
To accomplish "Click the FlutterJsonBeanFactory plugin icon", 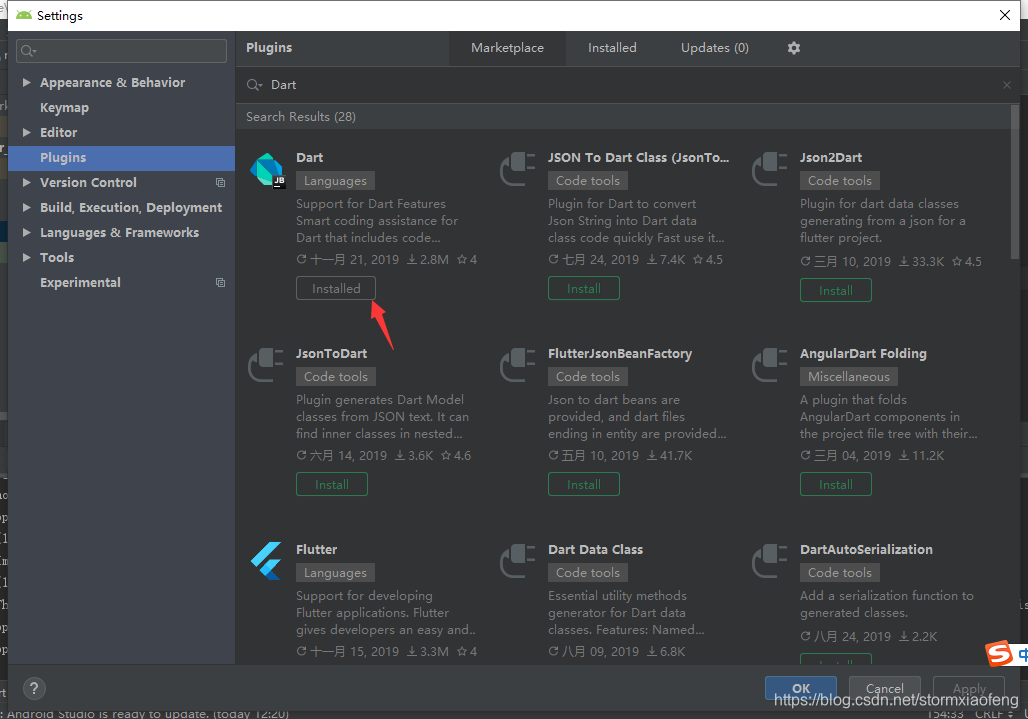I will click(x=518, y=365).
